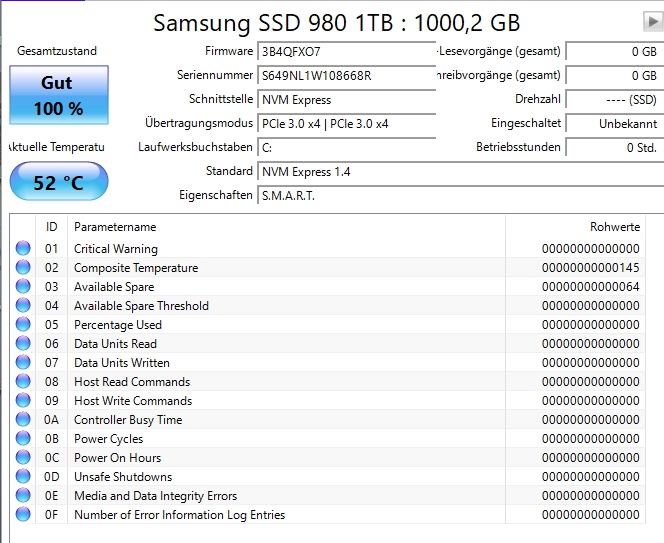Click the status orb for Number of Error Information Log Entries
The image size is (664, 543).
coord(23,515)
